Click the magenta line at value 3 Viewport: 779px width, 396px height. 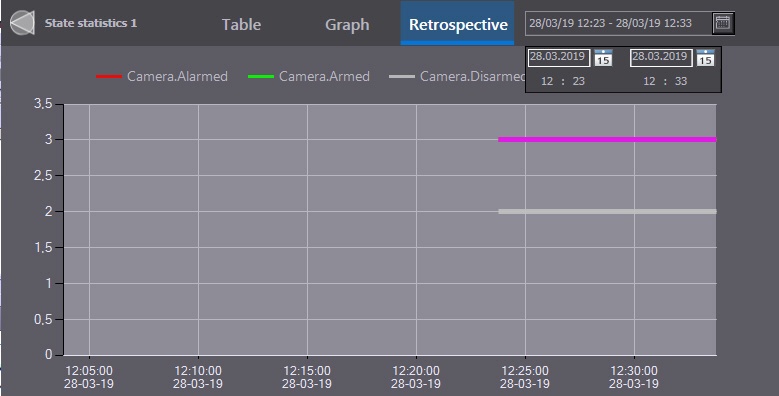tap(607, 140)
